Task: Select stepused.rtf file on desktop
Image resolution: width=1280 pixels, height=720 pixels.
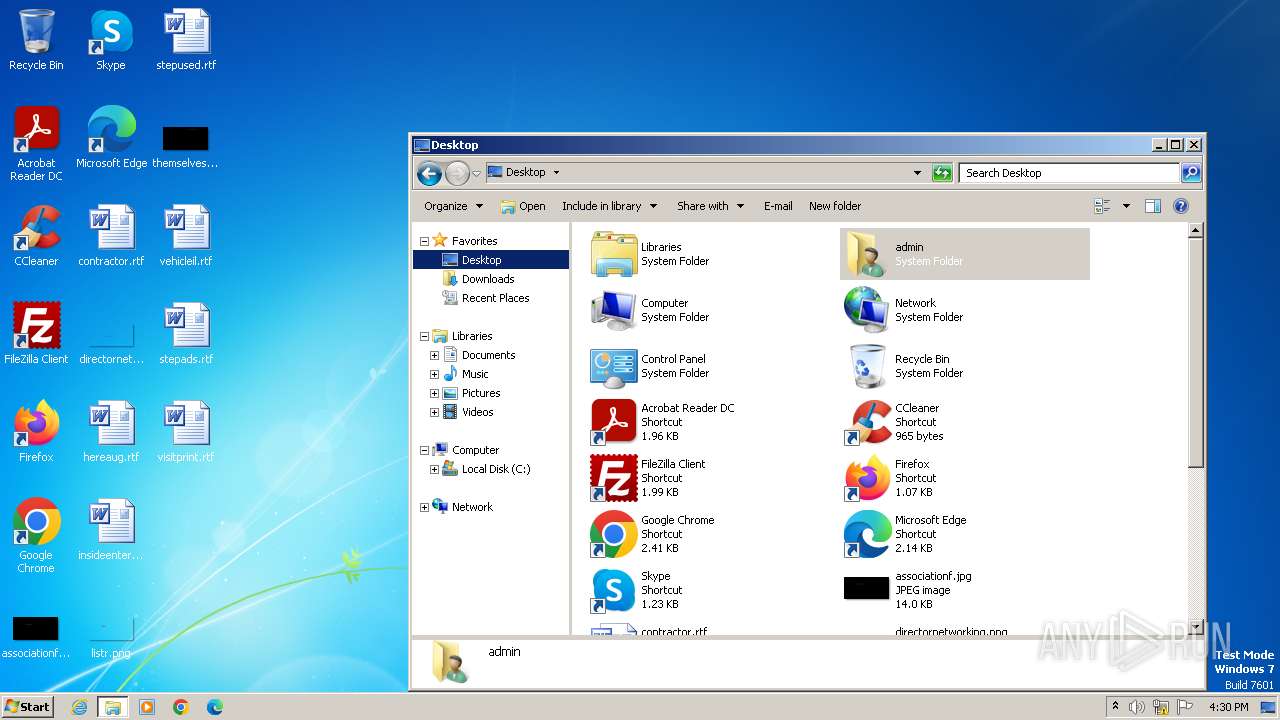Action: coord(186,40)
